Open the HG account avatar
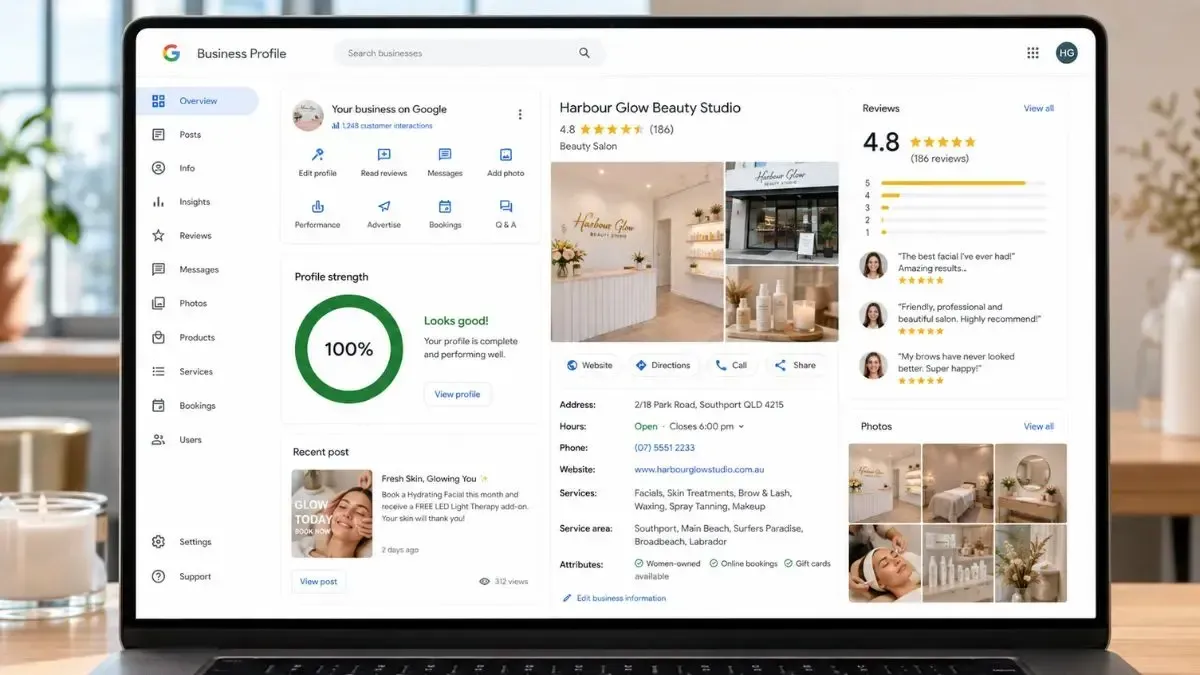This screenshot has height=675, width=1200. [1067, 53]
